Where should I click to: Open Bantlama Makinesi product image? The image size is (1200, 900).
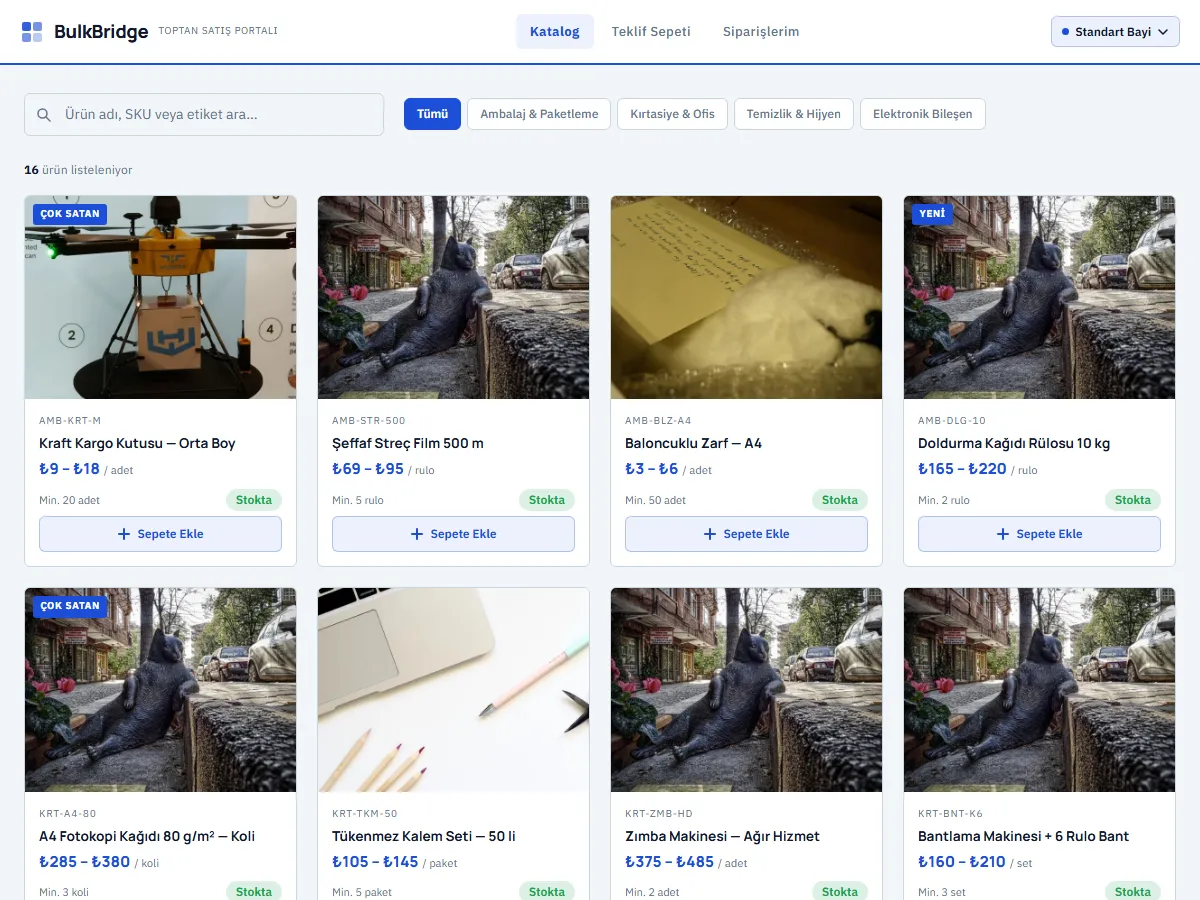(x=1039, y=690)
